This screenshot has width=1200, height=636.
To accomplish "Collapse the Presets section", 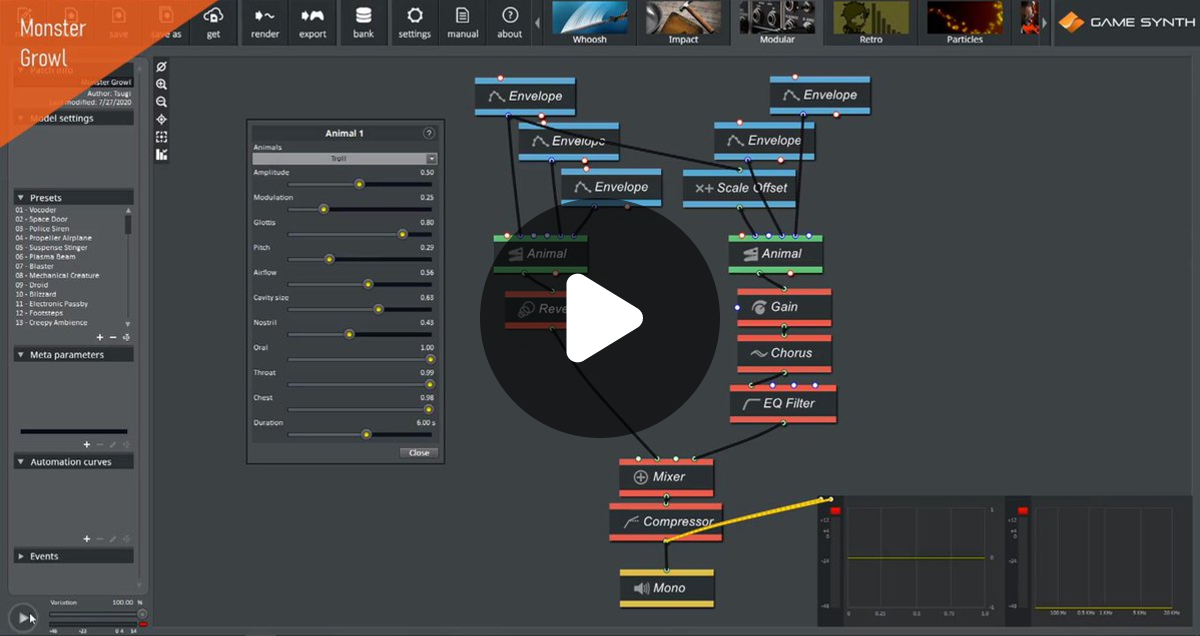I will coord(19,198).
